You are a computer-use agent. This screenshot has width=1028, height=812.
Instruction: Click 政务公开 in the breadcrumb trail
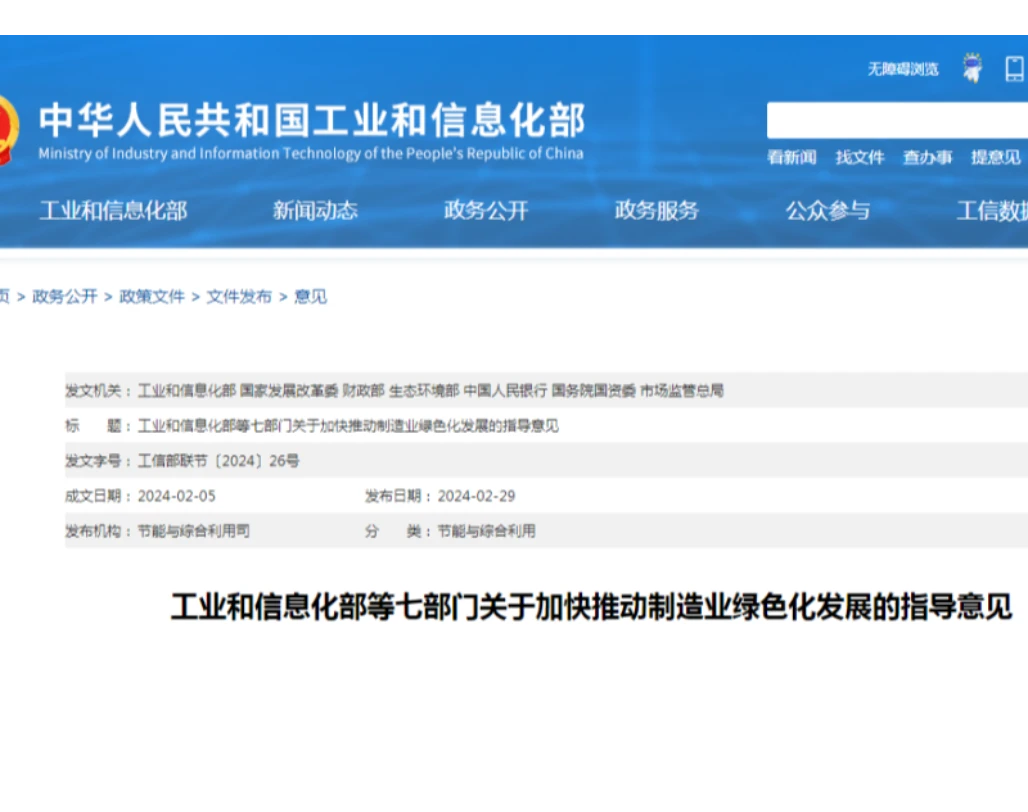[x=63, y=296]
